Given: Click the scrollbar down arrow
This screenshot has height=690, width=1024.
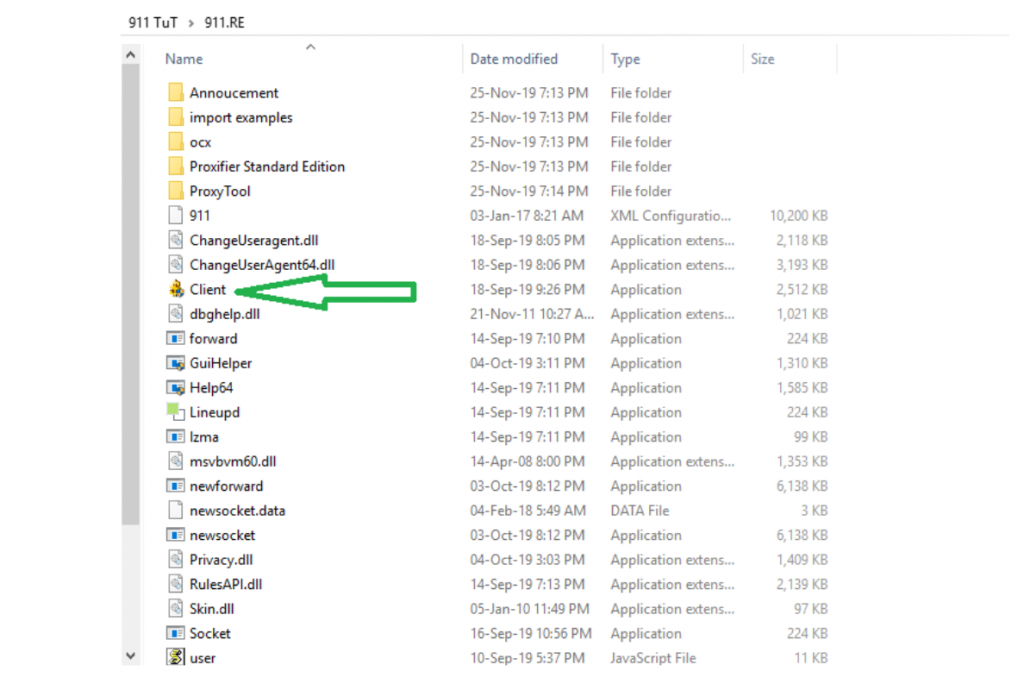Looking at the screenshot, I should coord(131,655).
